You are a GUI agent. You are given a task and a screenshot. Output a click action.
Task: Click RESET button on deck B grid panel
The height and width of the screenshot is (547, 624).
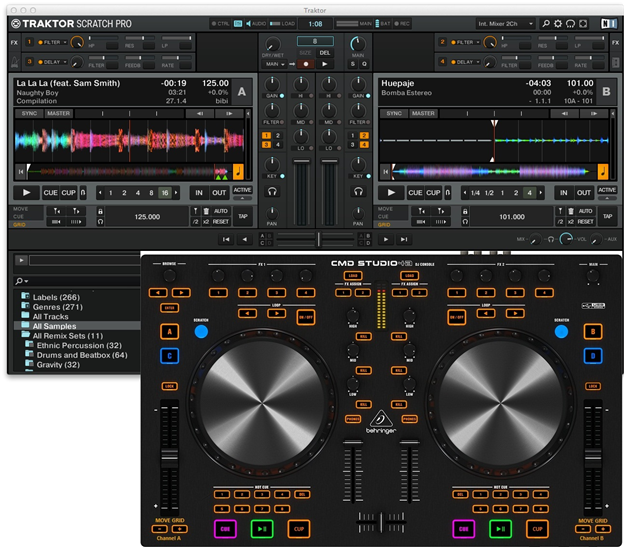pyautogui.click(x=585, y=222)
